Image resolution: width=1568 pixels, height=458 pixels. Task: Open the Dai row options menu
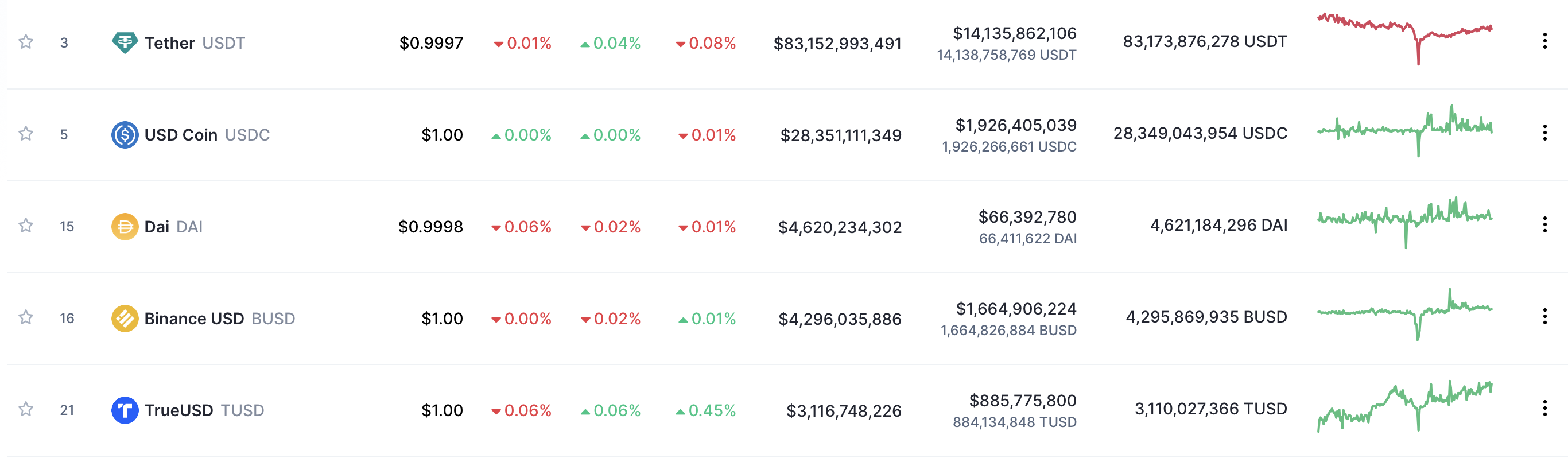point(1544,225)
